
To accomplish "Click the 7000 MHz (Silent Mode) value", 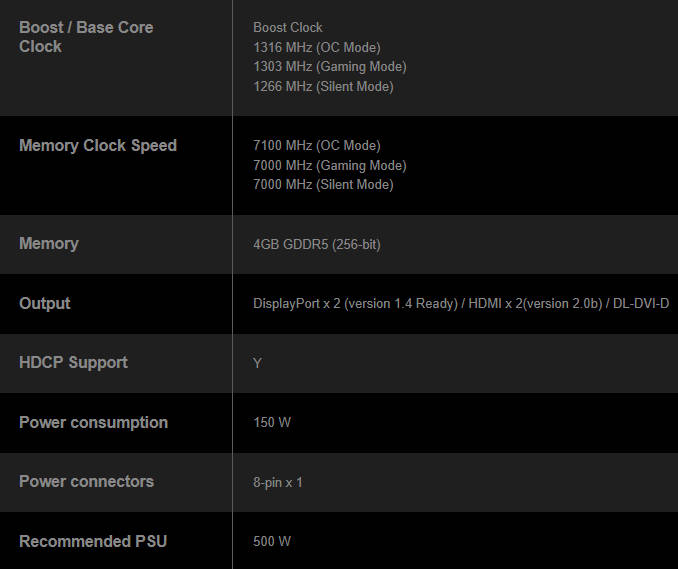I will pyautogui.click(x=323, y=185).
